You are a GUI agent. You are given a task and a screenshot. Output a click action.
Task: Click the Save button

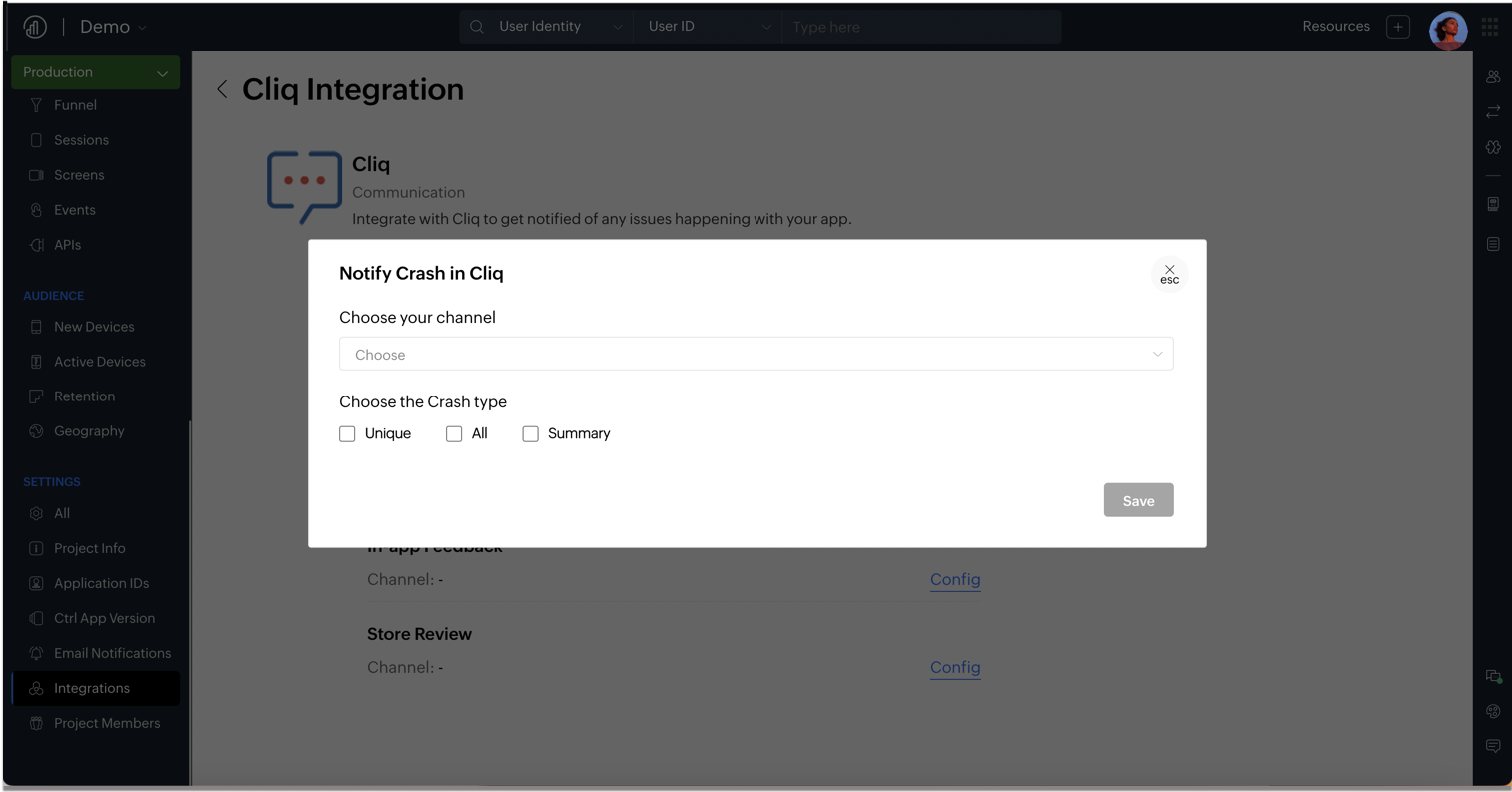pyautogui.click(x=1138, y=500)
